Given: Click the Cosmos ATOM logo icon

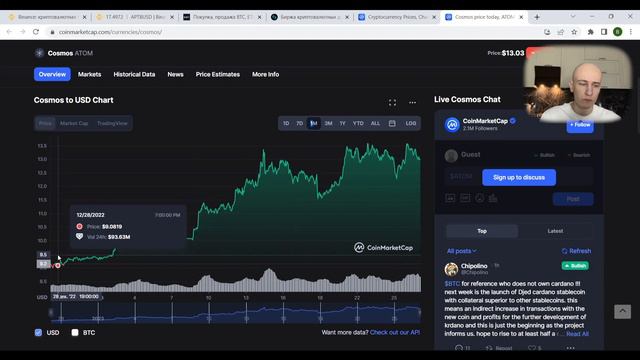Looking at the screenshot, I should [39, 53].
